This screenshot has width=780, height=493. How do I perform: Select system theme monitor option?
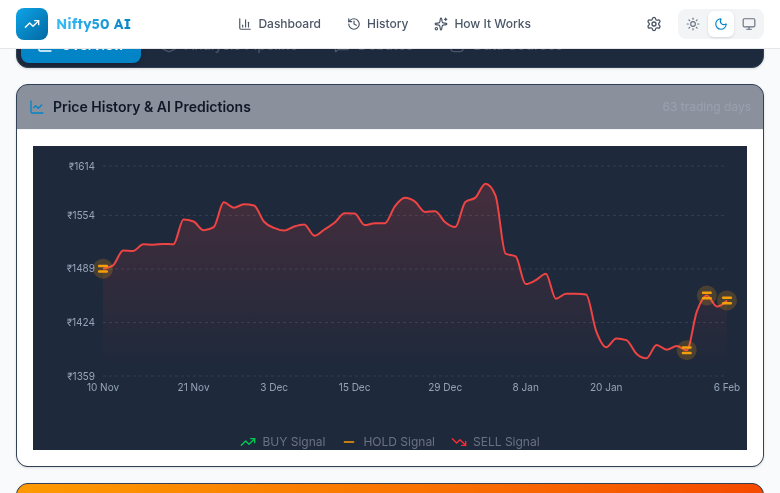(748, 24)
